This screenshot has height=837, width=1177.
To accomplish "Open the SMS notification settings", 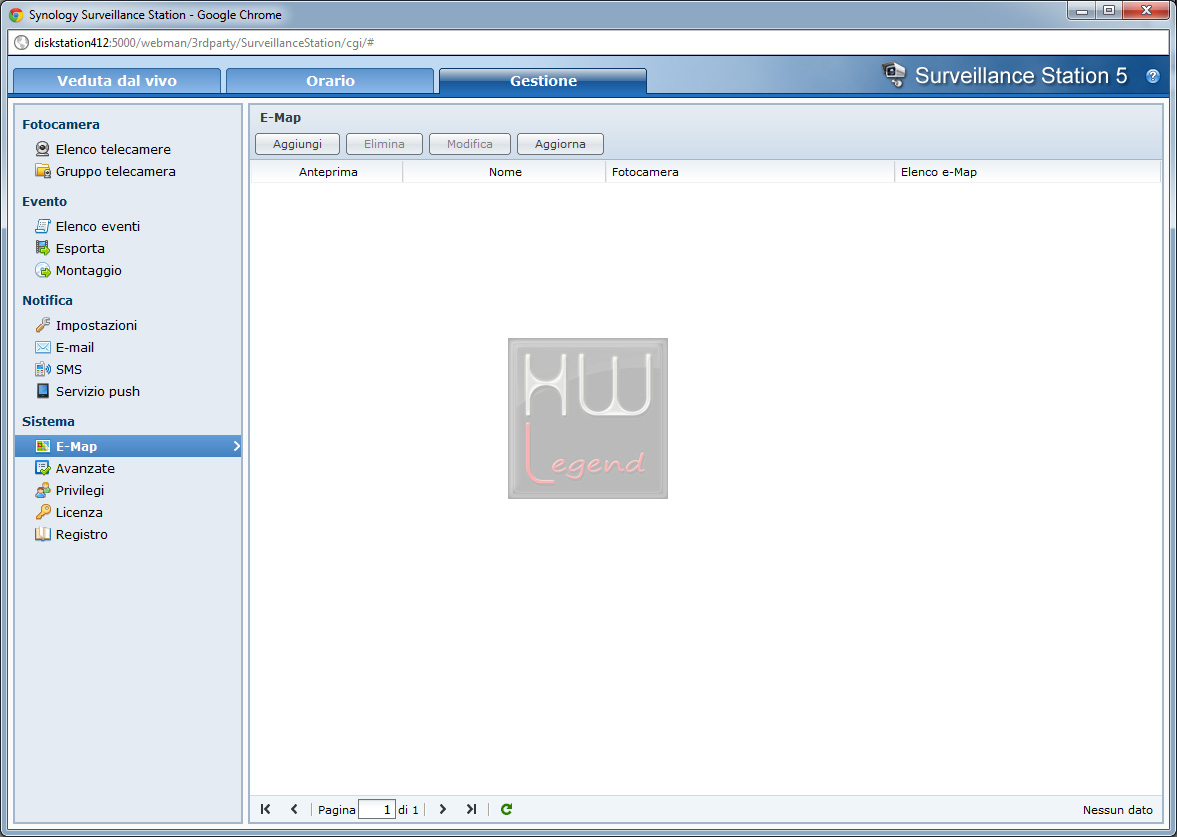I will [69, 369].
